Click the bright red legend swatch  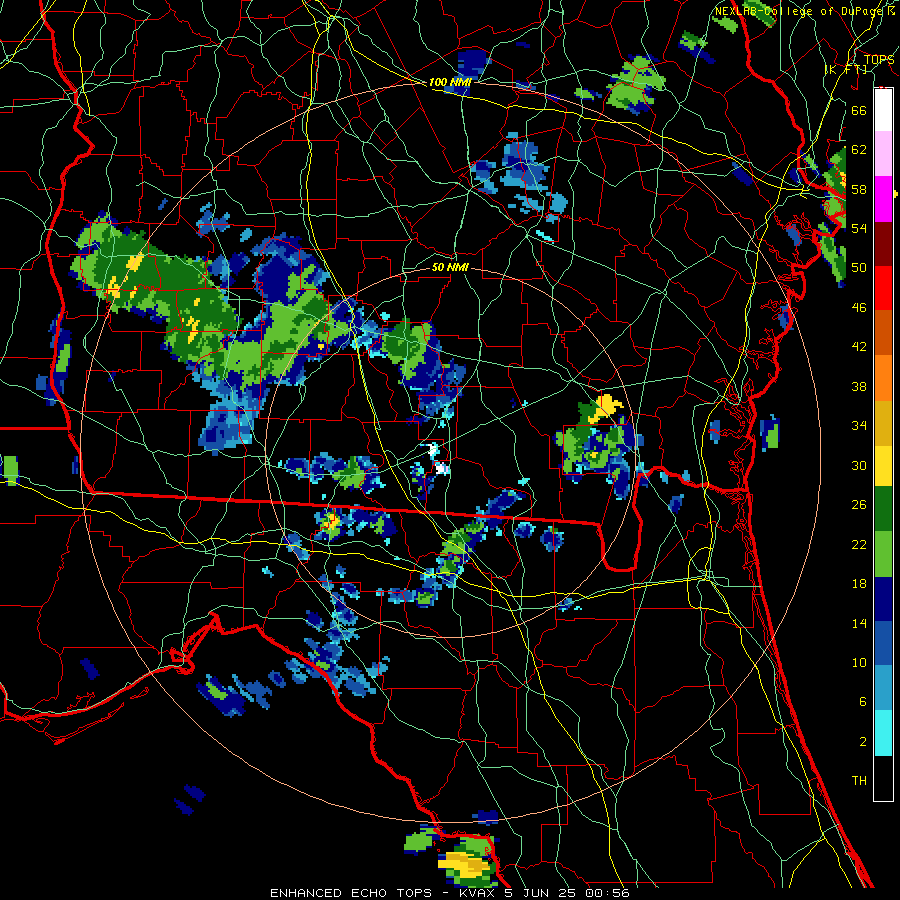pyautogui.click(x=883, y=288)
